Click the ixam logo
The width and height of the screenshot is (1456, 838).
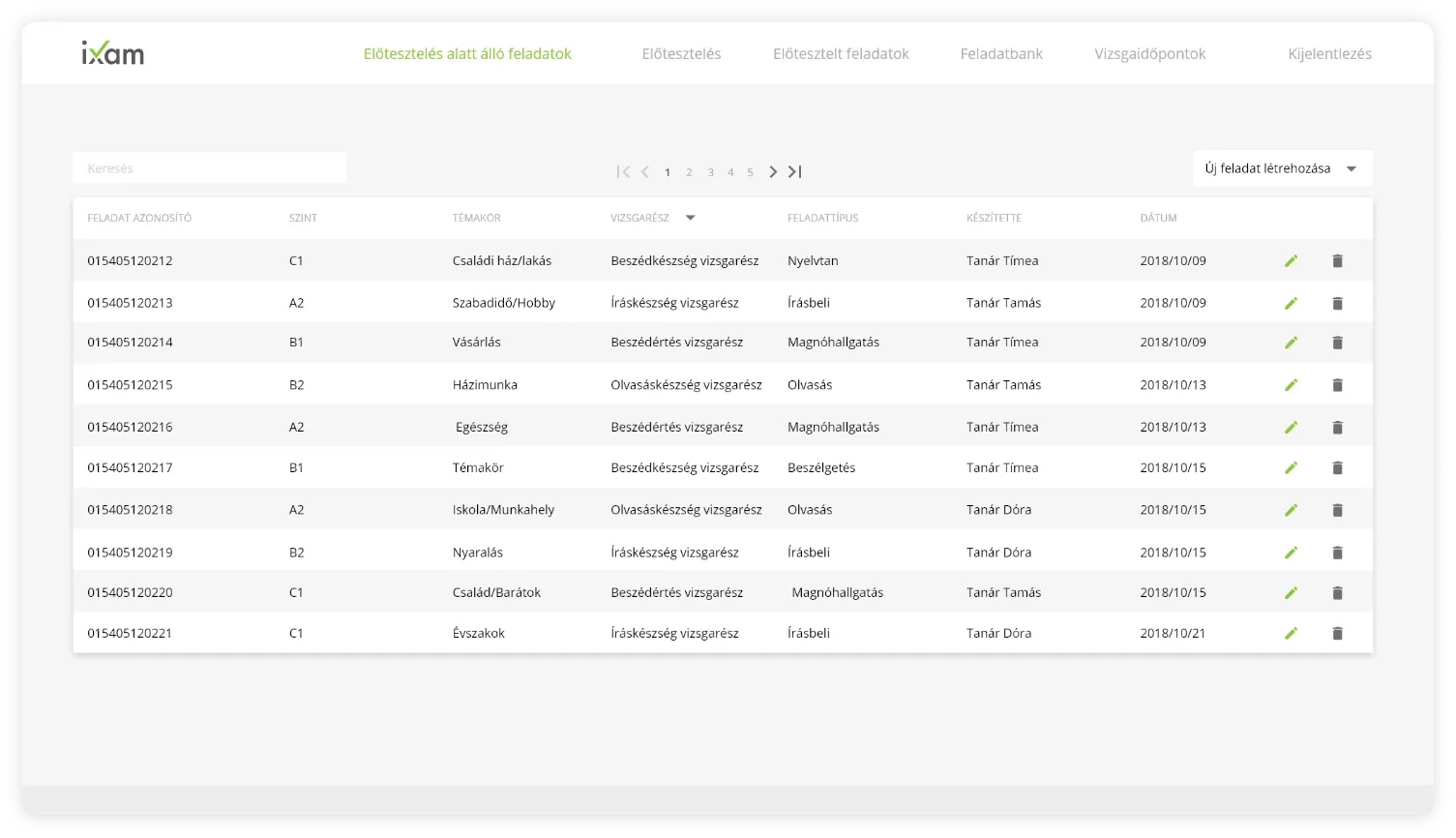click(113, 53)
